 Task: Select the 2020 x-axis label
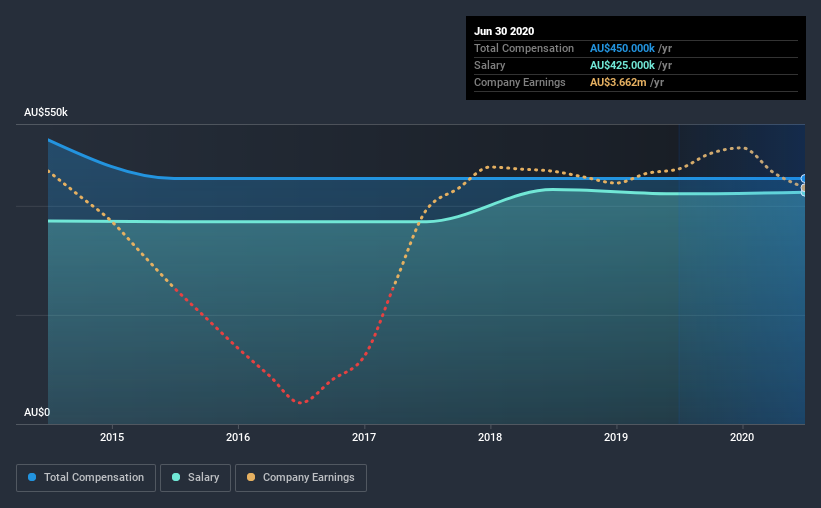click(742, 437)
